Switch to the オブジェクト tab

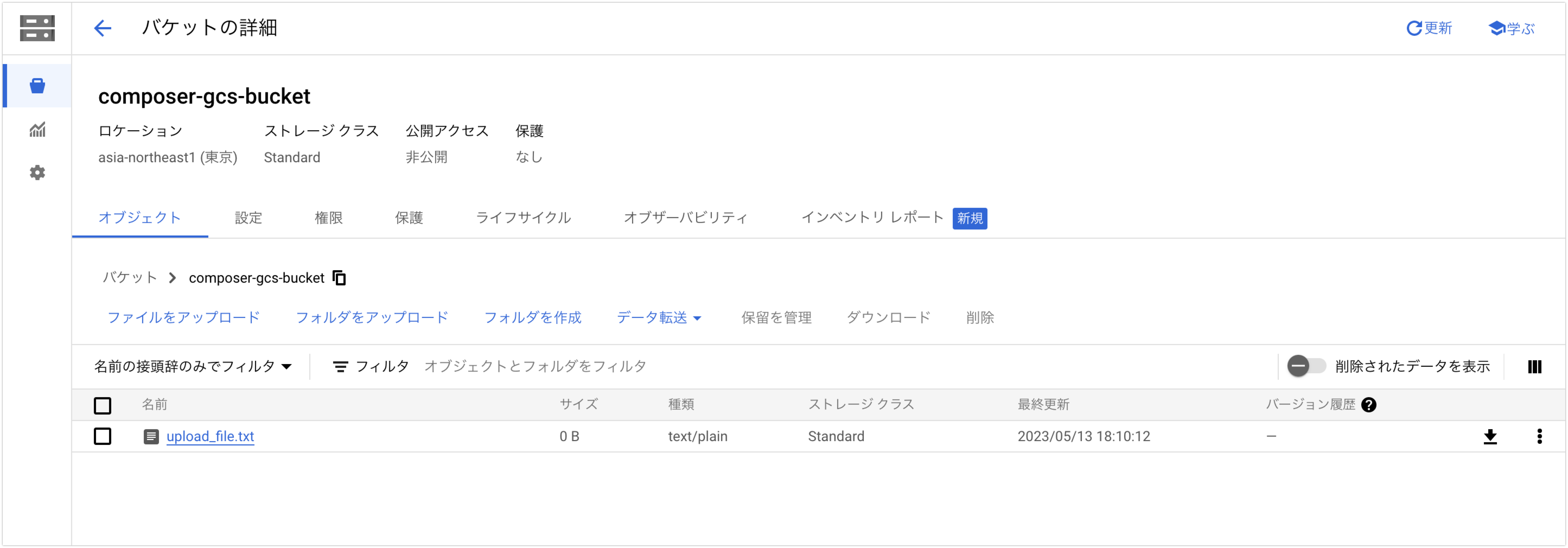coord(139,218)
